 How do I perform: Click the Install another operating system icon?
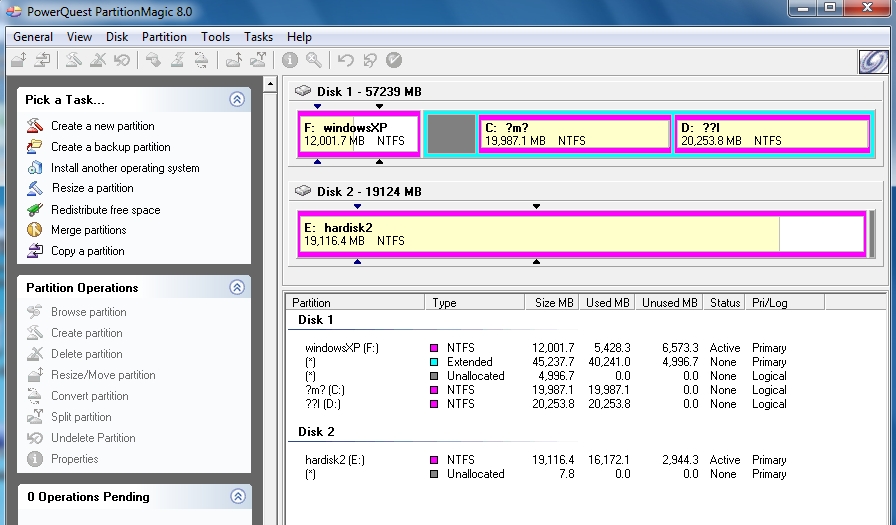pos(35,167)
